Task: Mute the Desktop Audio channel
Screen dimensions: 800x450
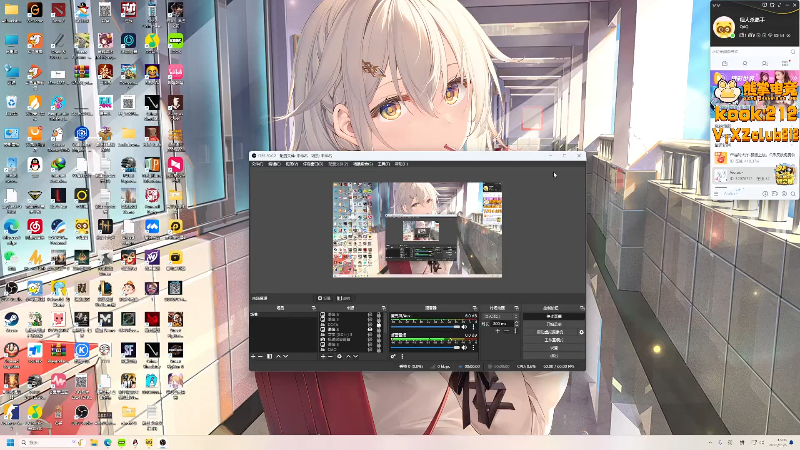Action: pyautogui.click(x=464, y=347)
